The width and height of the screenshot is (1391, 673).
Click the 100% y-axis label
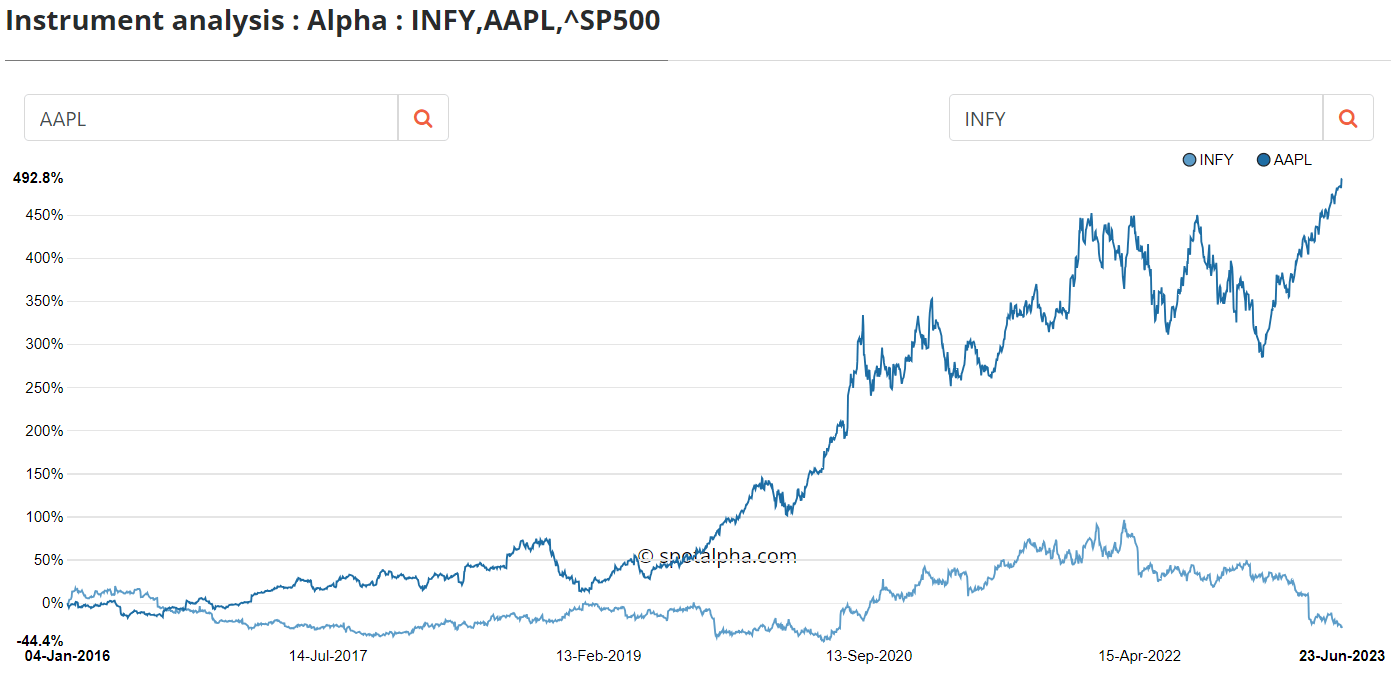click(x=45, y=517)
